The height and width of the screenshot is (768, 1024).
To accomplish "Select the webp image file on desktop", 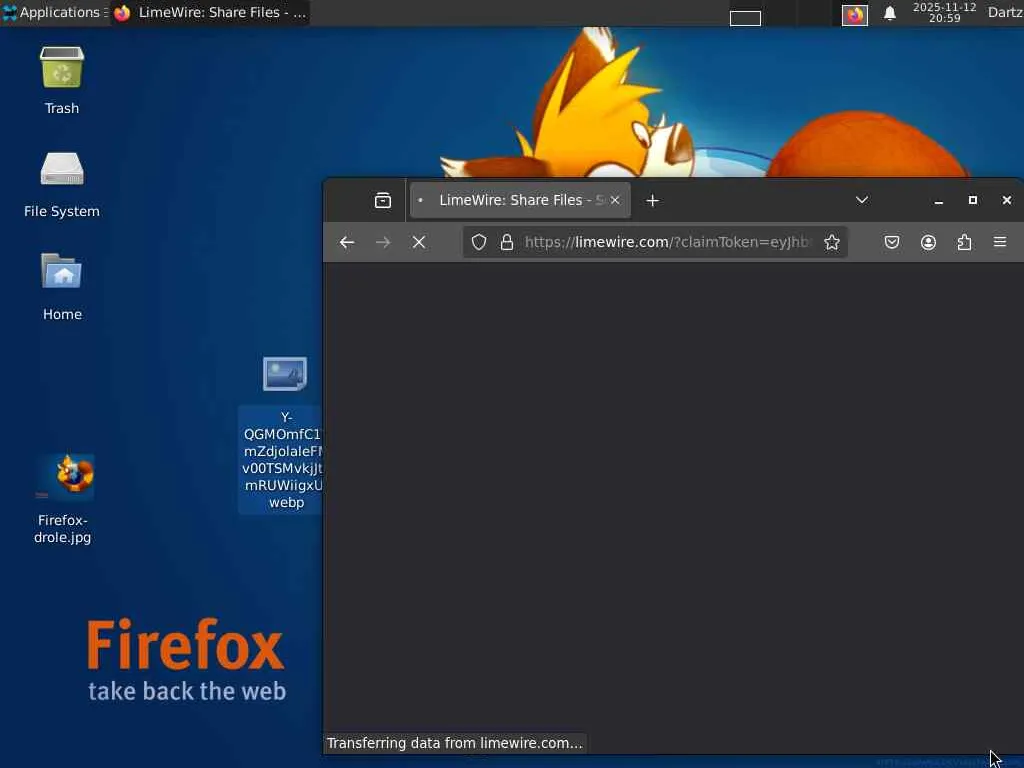I will 285,434.
